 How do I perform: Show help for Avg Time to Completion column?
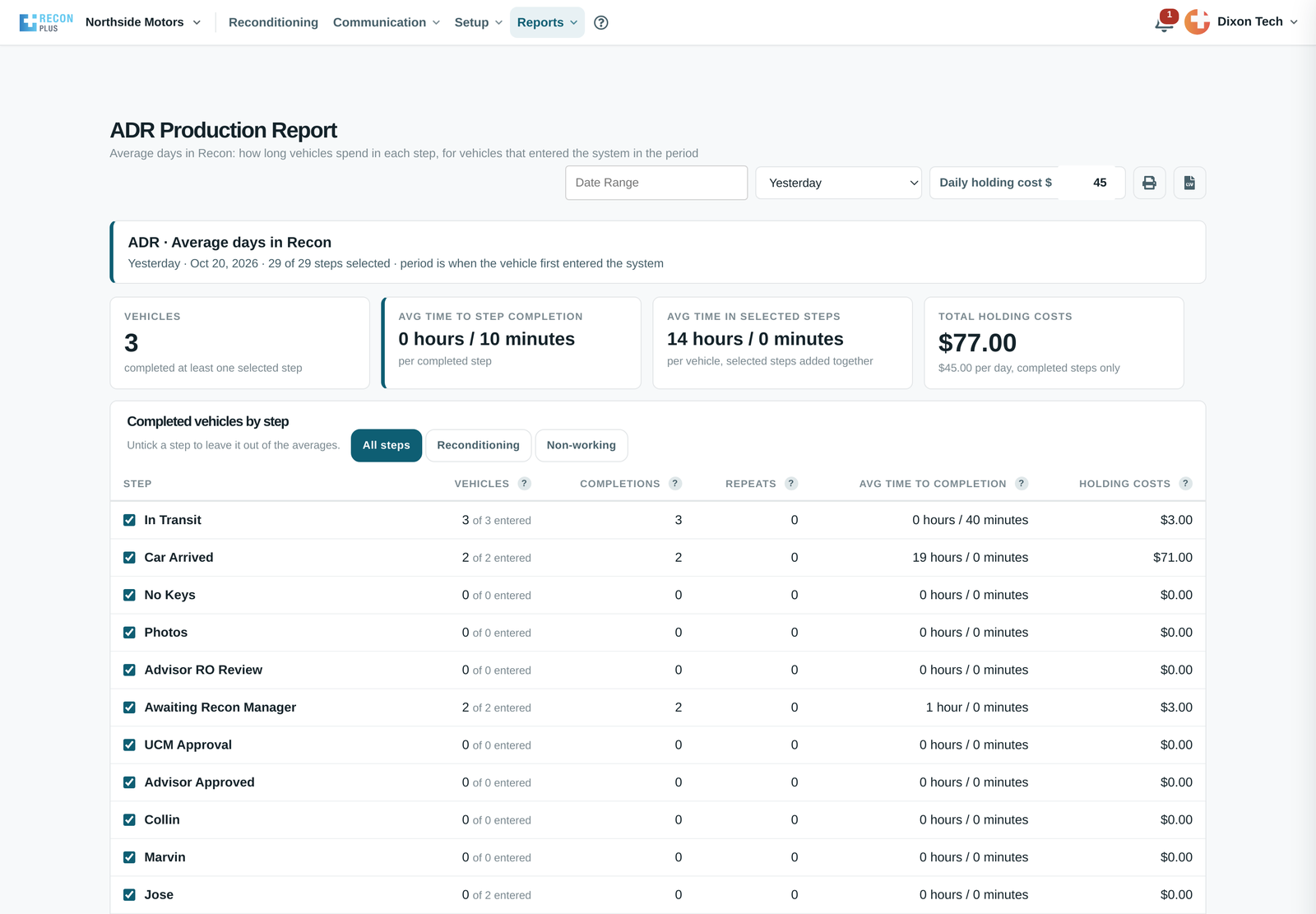tap(1022, 484)
